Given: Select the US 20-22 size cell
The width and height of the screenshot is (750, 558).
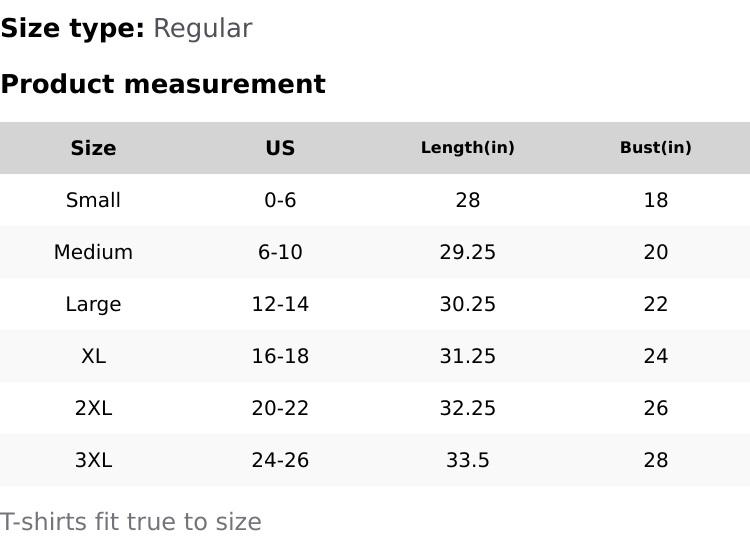Looking at the screenshot, I should click(x=280, y=408).
